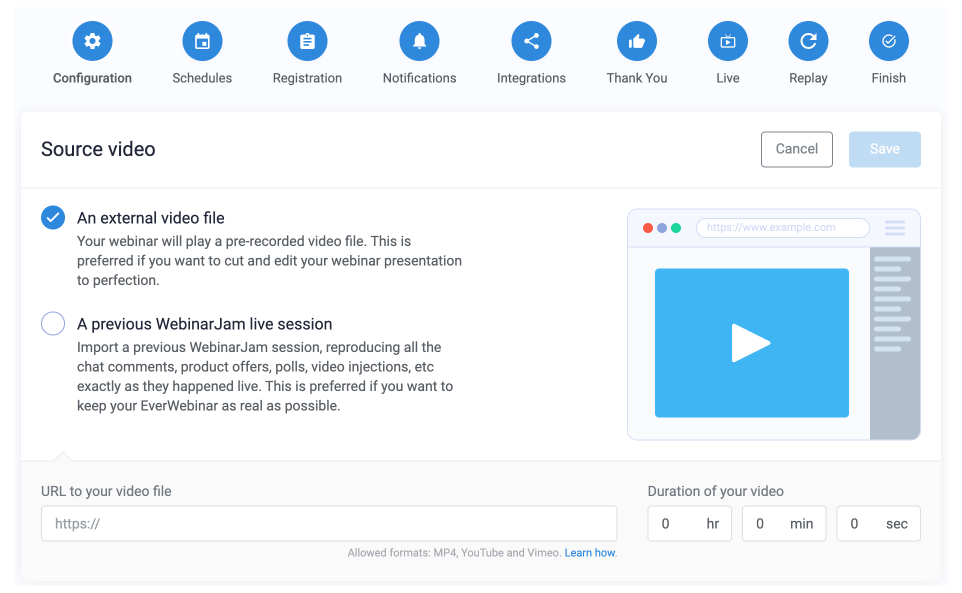Click the 'A previous WebinarJam live session' heading
962x593 pixels.
pyautogui.click(x=204, y=324)
